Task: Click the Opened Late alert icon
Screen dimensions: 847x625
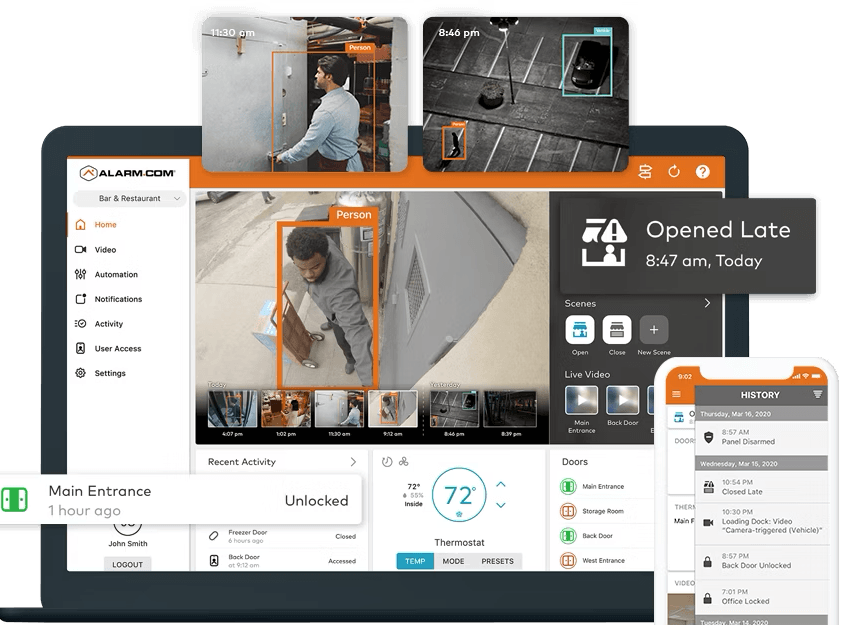Action: (x=604, y=243)
